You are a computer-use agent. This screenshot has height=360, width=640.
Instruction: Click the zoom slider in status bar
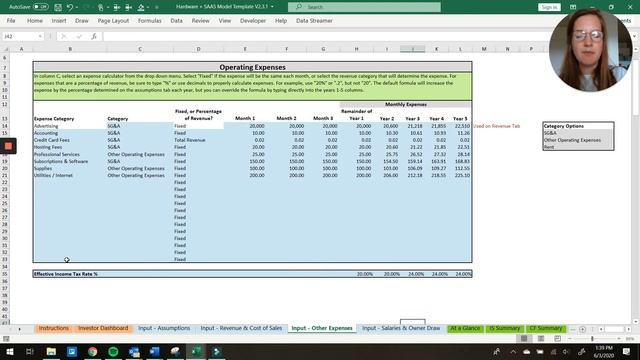tap(592, 339)
